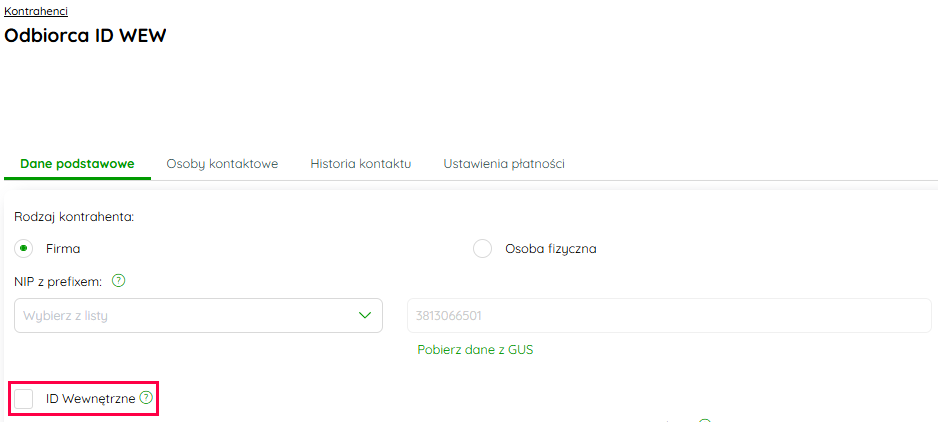Go to the Ustawienia płatności tab
The image size is (938, 422).
[504, 163]
